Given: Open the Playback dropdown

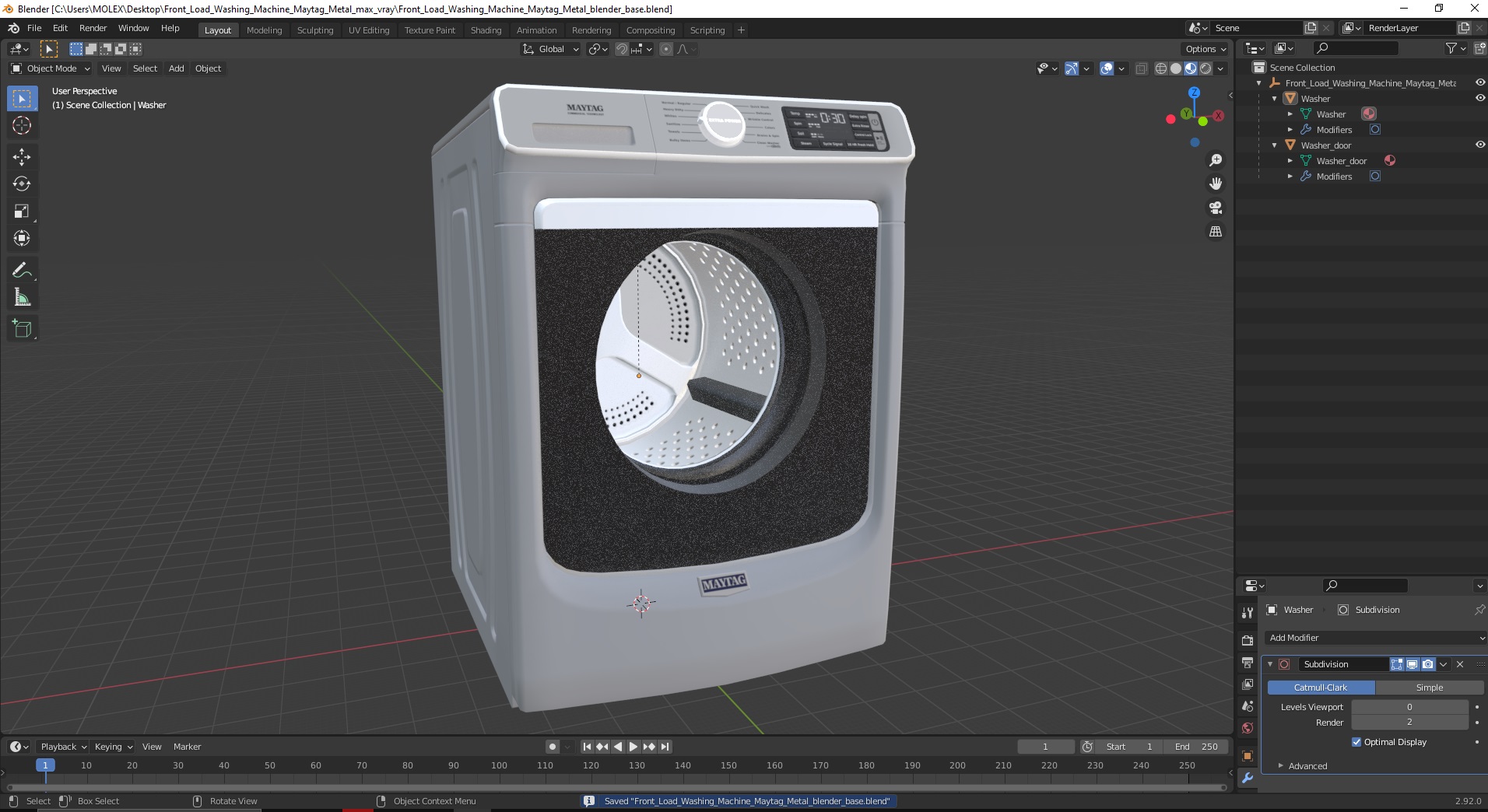Looking at the screenshot, I should [x=63, y=747].
